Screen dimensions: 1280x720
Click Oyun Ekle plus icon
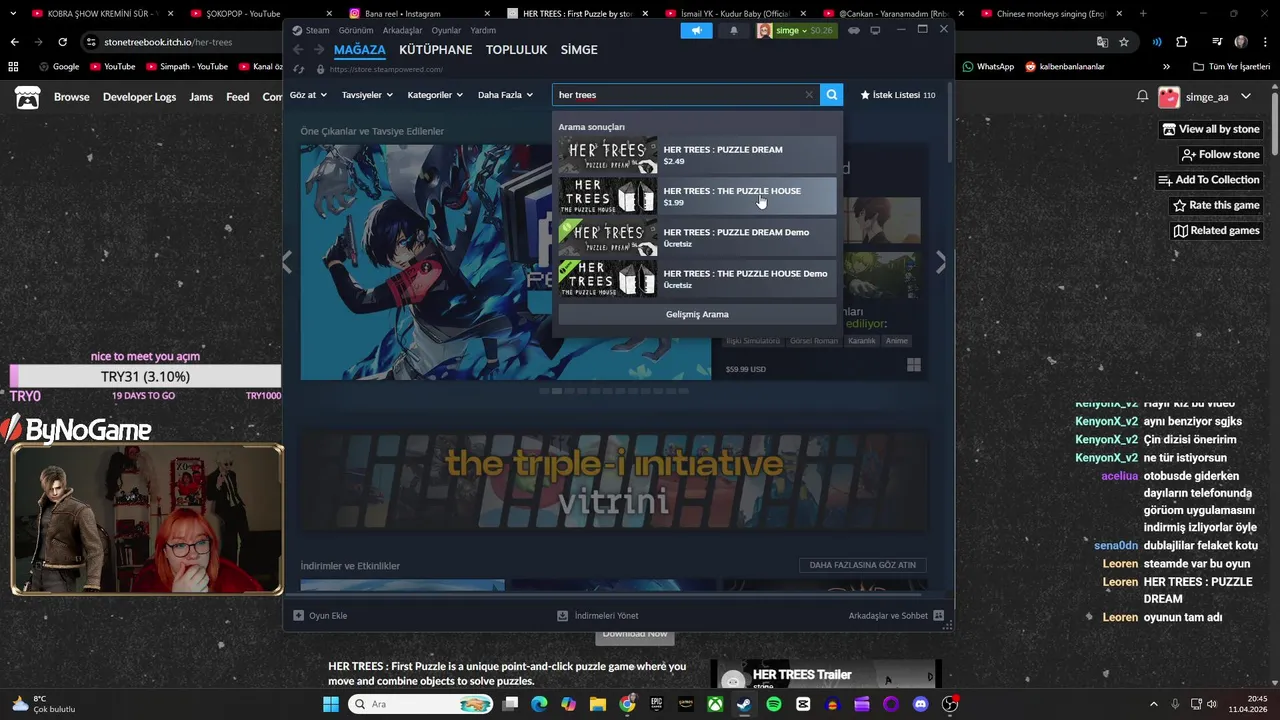point(298,616)
